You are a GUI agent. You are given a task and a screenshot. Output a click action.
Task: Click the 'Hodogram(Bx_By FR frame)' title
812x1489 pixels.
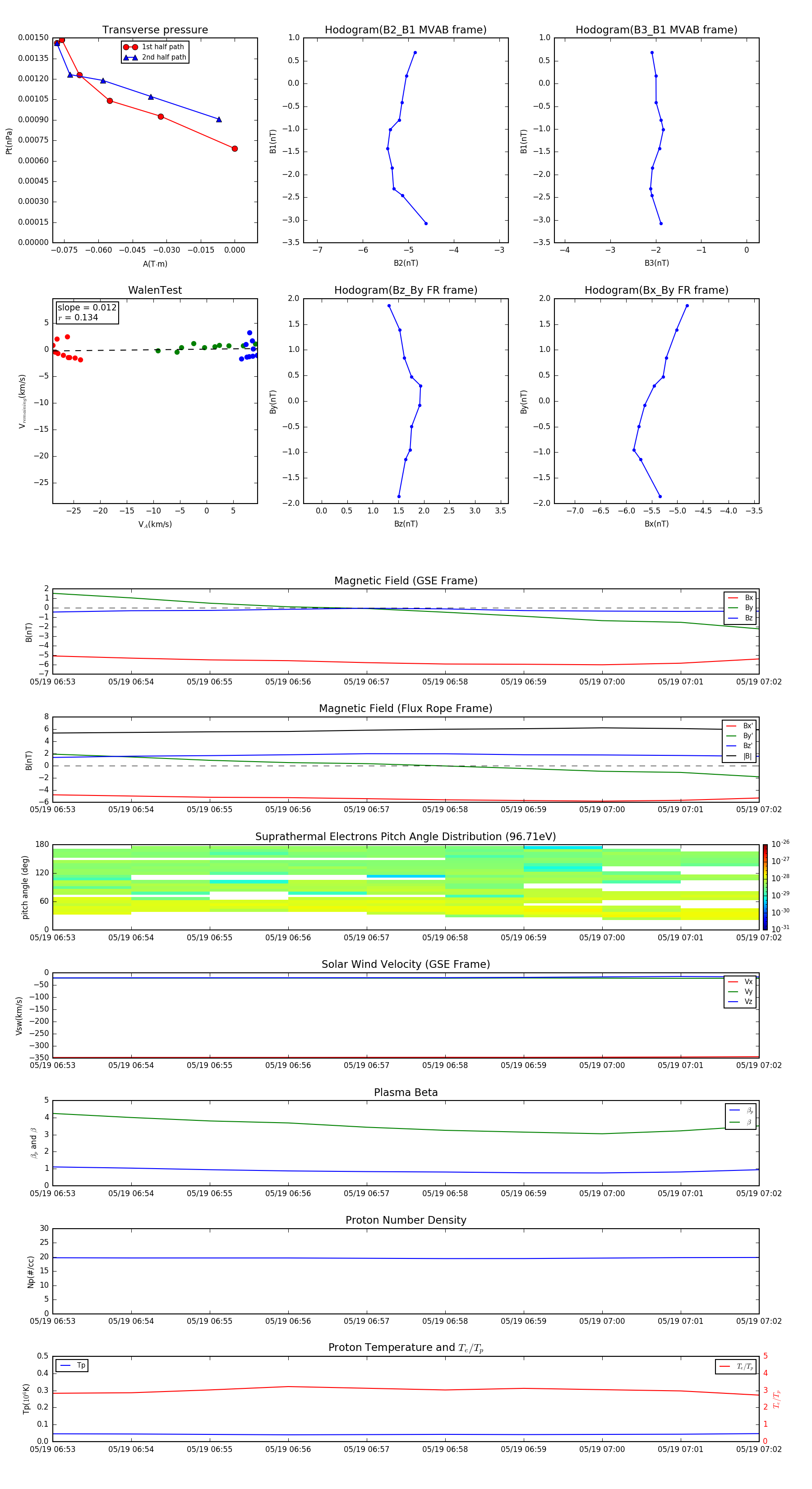coord(656,290)
